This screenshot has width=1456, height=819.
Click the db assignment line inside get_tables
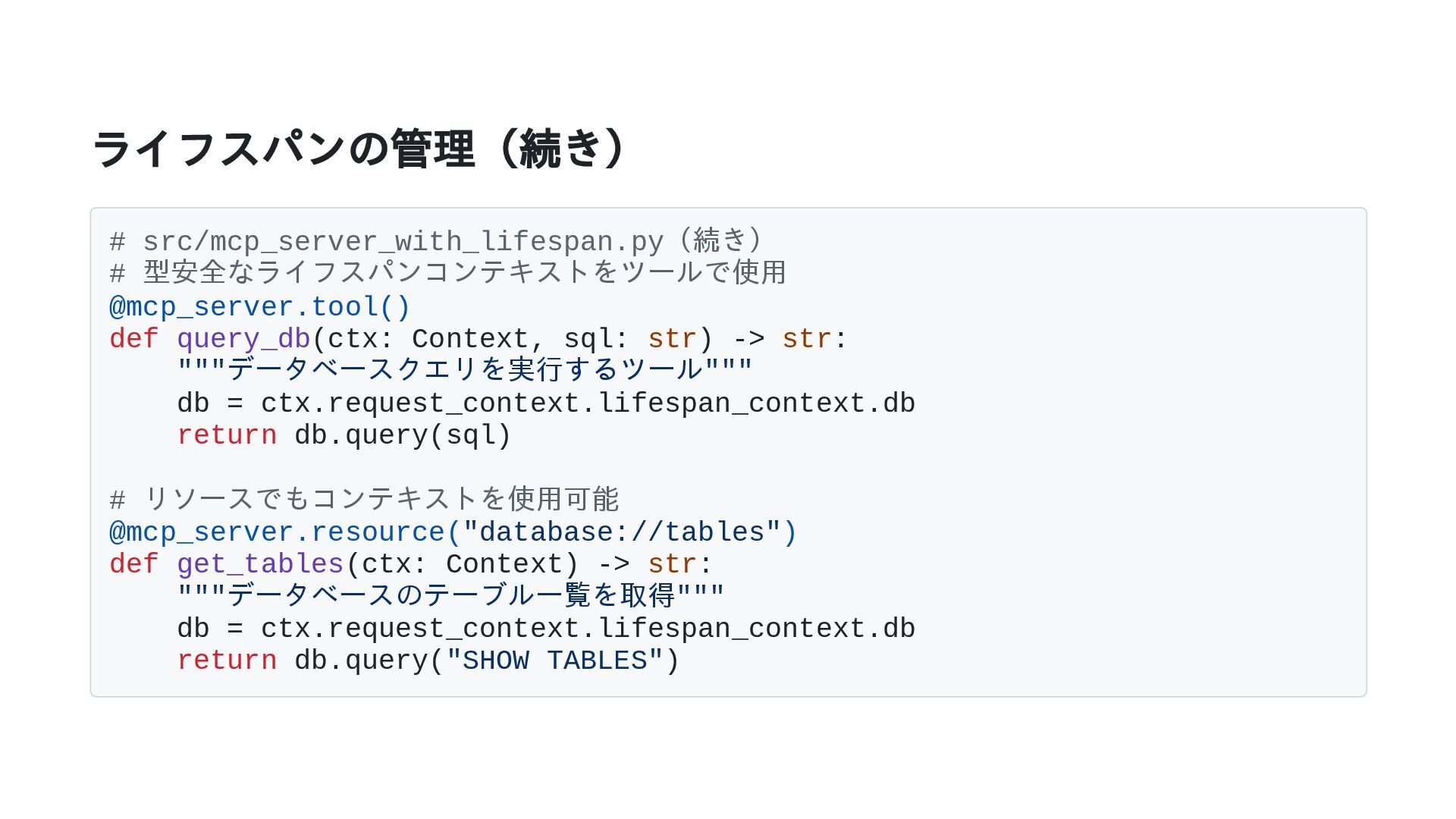tap(545, 629)
